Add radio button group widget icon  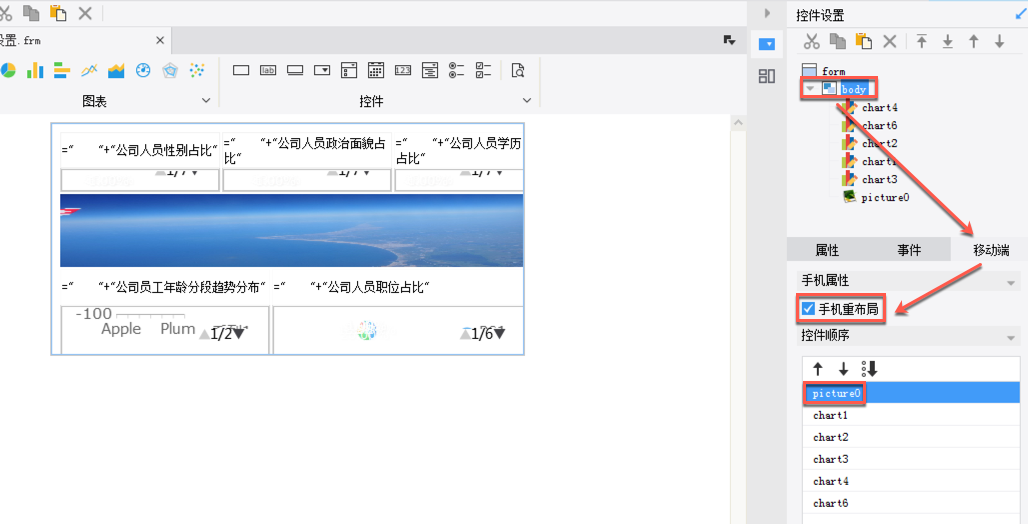pyautogui.click(x=456, y=70)
